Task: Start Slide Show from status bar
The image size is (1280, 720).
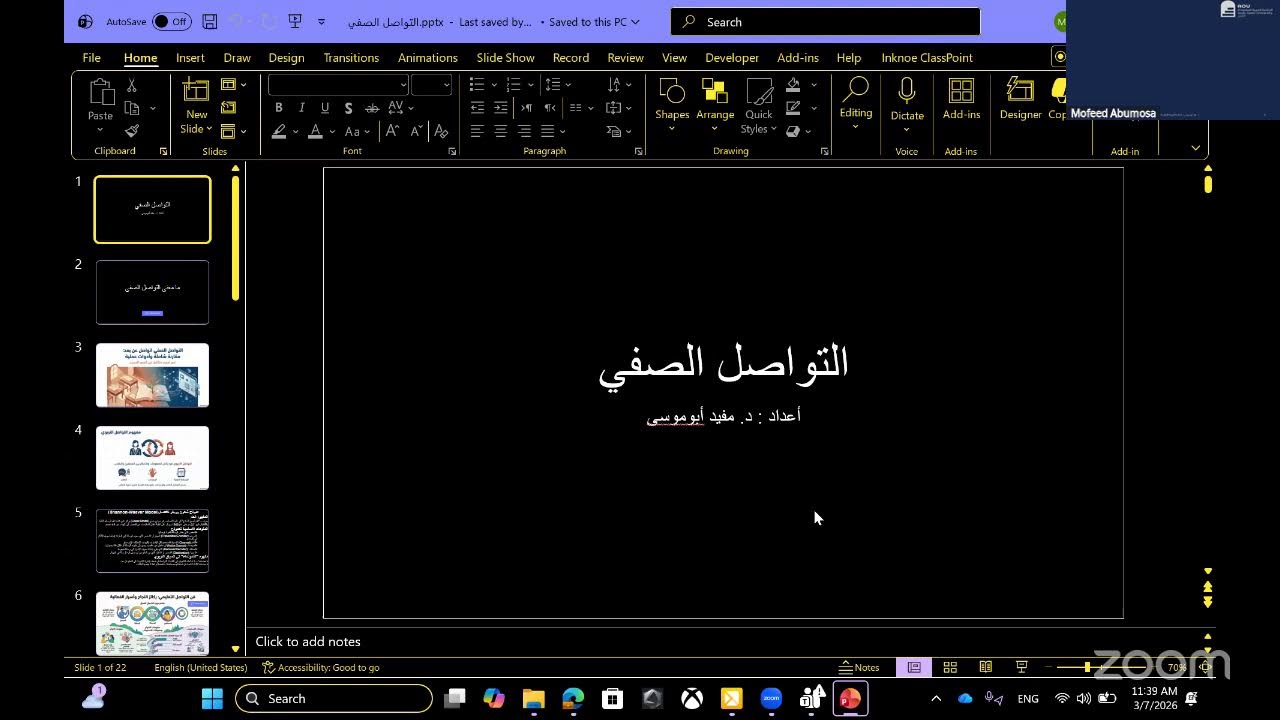Action: pyautogui.click(x=1021, y=667)
